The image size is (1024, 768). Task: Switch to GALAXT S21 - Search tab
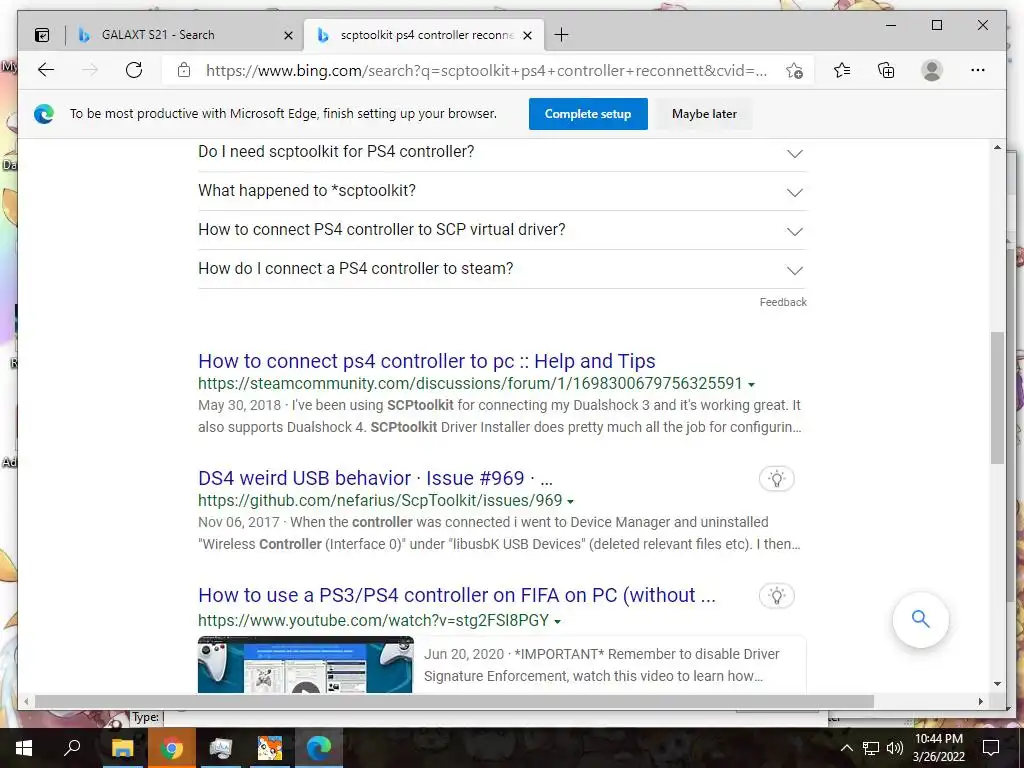184,35
